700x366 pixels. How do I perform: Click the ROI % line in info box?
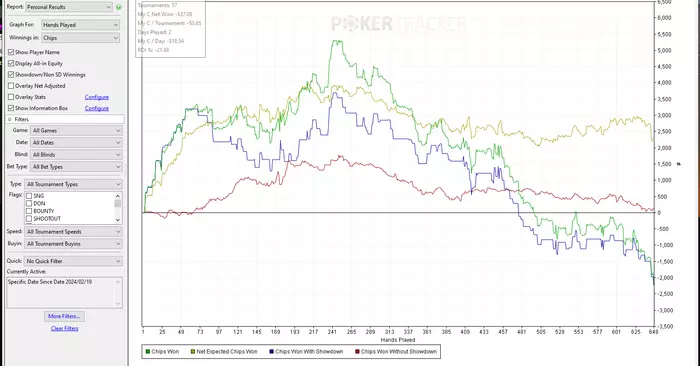(x=154, y=50)
